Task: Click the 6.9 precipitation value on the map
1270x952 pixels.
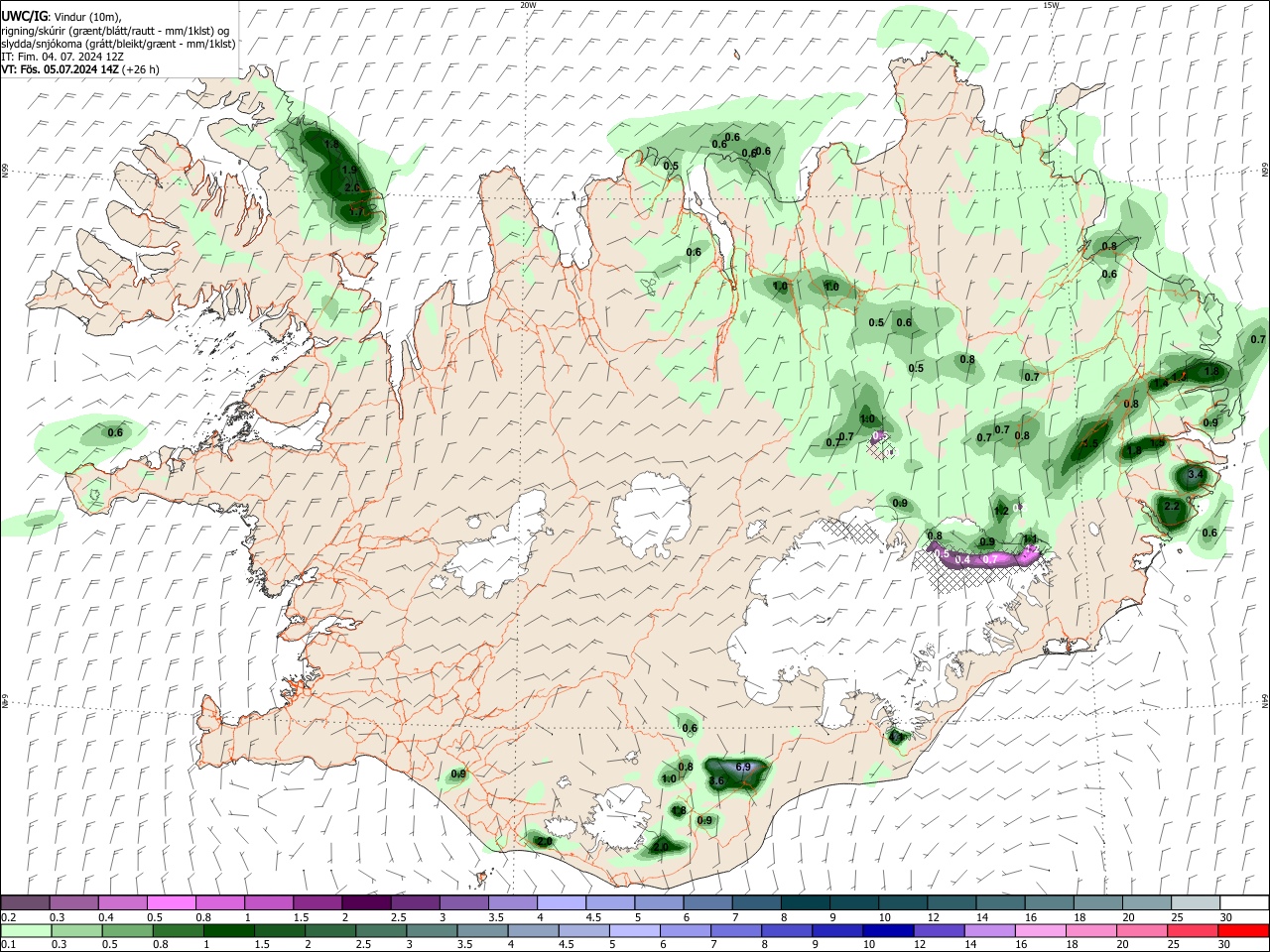Action: coord(745,768)
